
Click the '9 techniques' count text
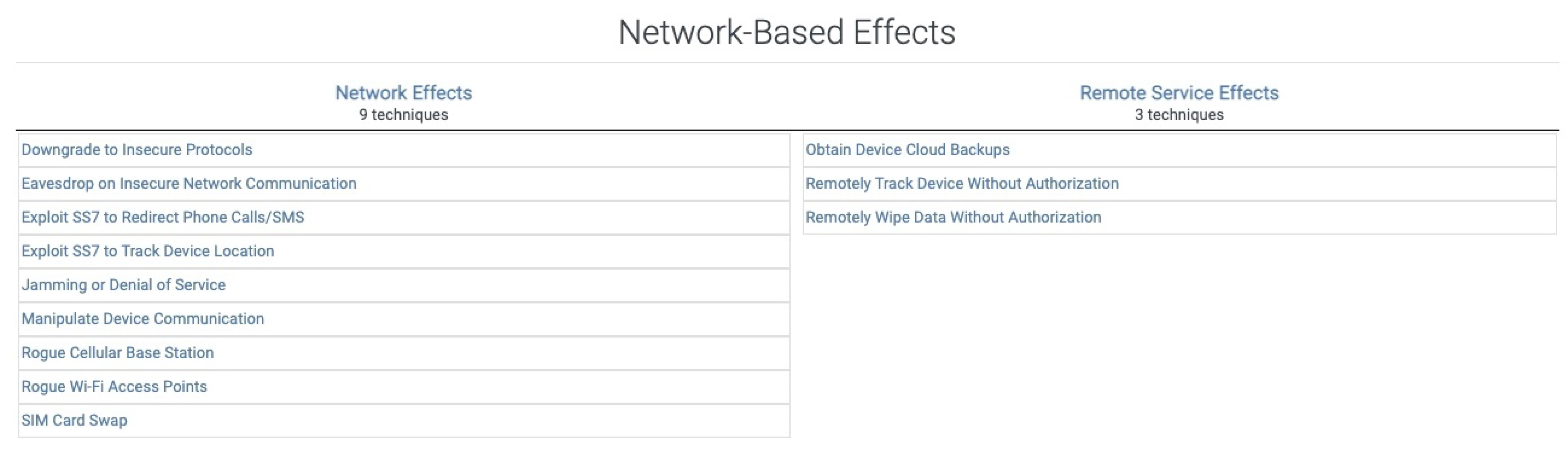[x=403, y=114]
